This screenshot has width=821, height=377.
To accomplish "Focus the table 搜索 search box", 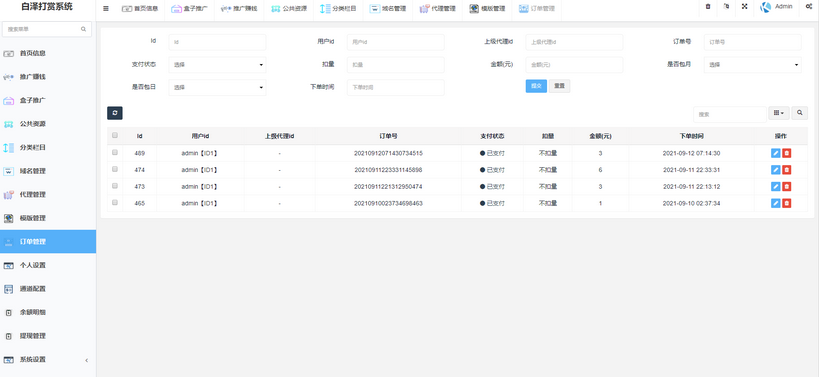I will click(x=729, y=114).
